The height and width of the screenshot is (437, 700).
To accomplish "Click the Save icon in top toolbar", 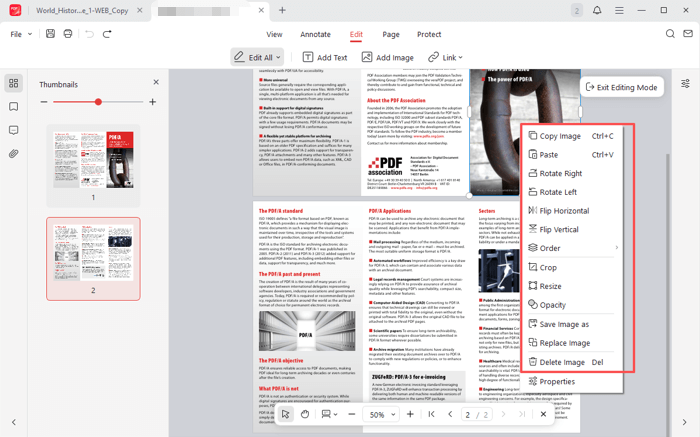I will tap(50, 34).
